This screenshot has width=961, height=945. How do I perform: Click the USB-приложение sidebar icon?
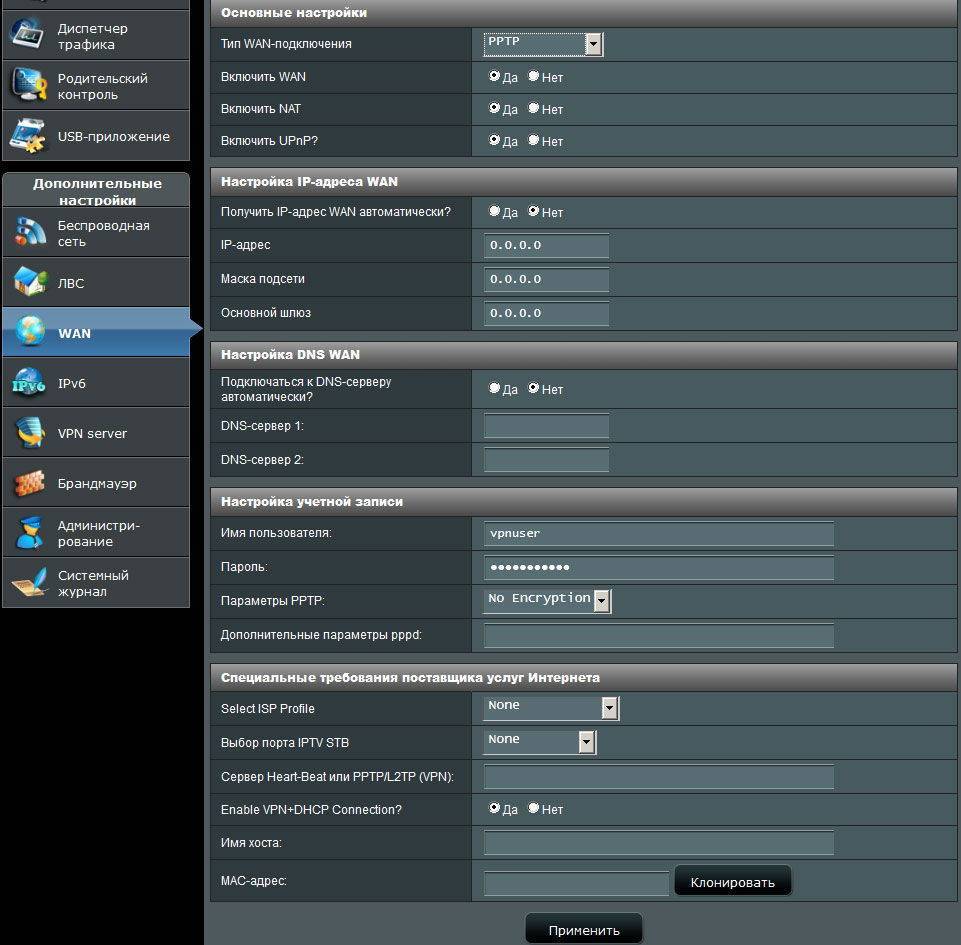coord(27,136)
